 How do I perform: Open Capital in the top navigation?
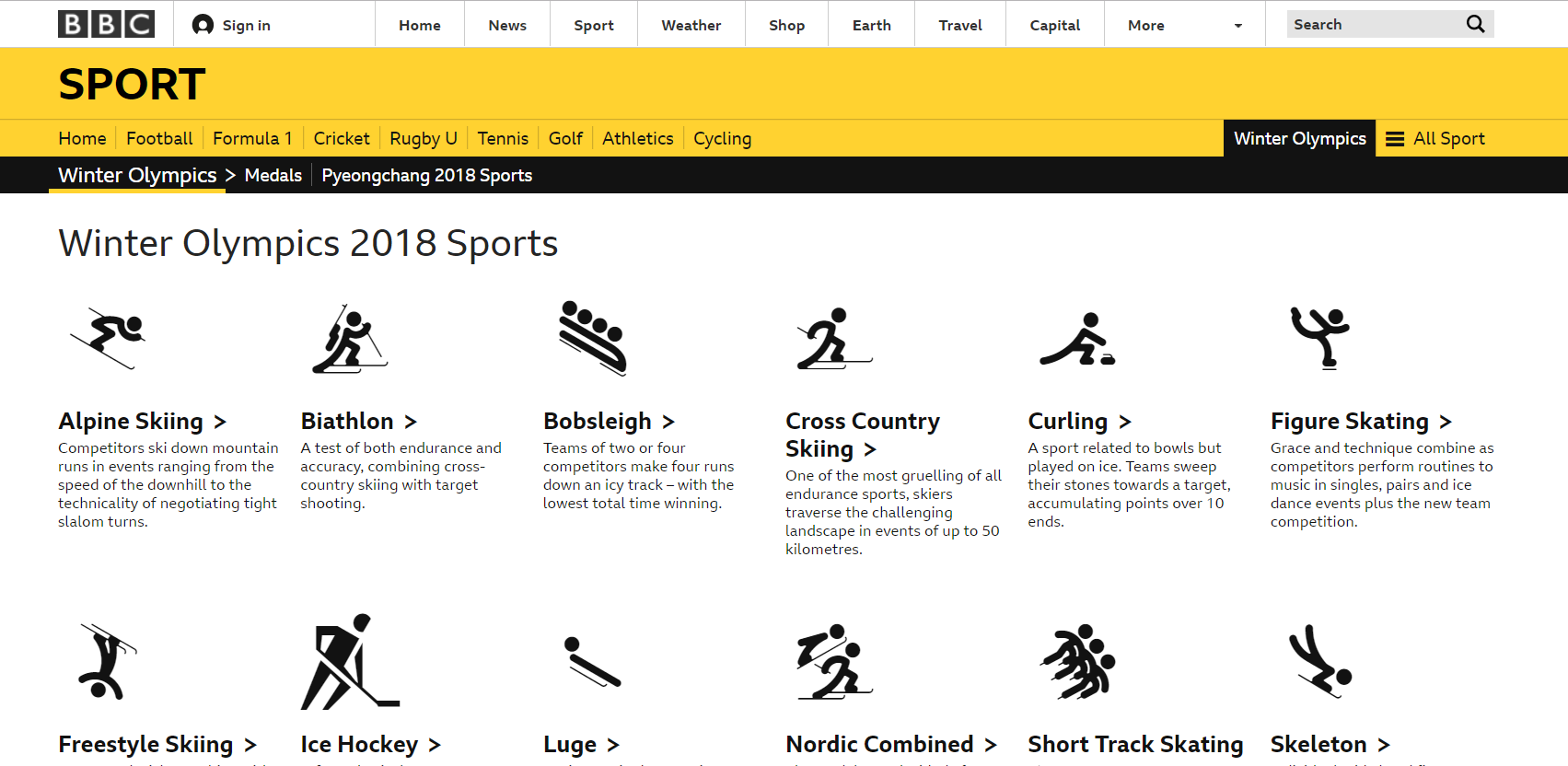click(1055, 26)
